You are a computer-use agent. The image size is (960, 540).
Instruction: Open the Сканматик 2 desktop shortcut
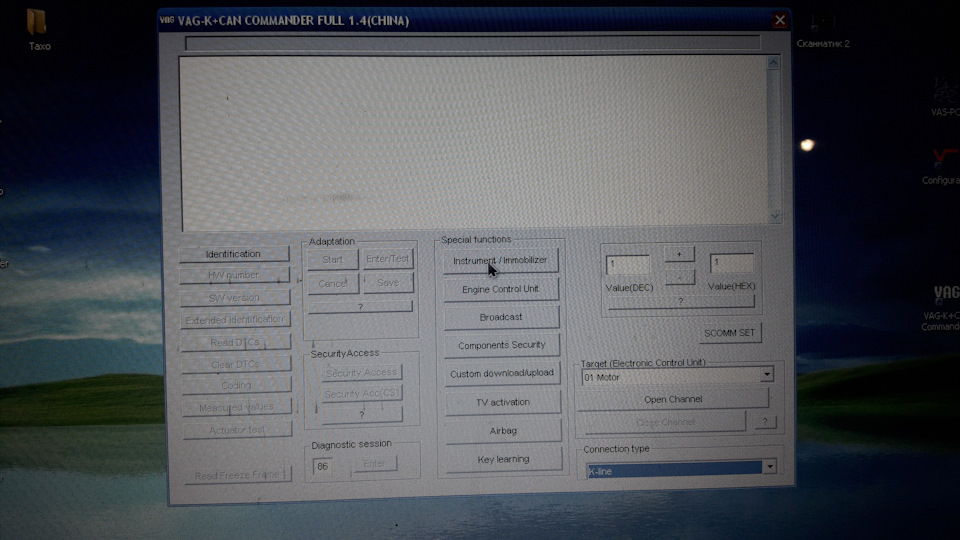[x=822, y=32]
